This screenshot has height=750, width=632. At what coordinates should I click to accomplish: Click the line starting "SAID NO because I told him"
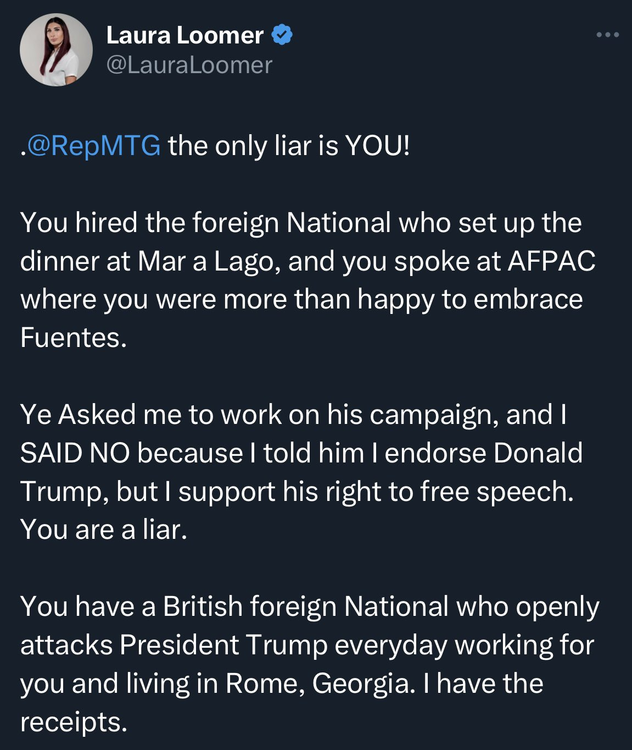(301, 452)
